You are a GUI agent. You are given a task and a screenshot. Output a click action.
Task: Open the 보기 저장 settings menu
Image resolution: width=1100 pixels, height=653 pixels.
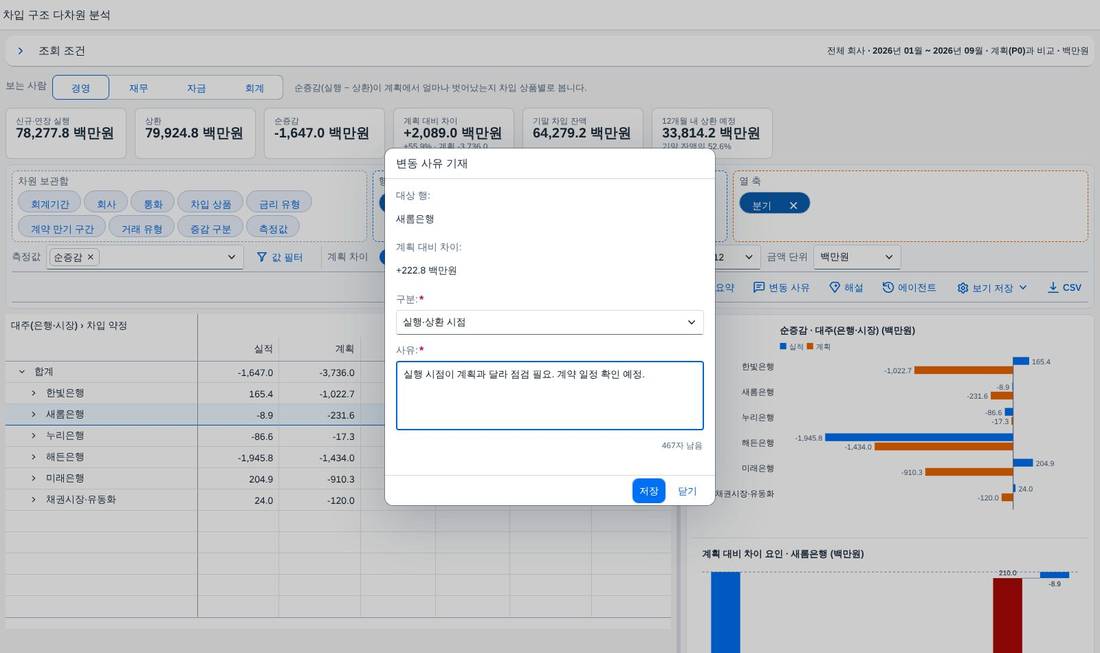(x=985, y=288)
